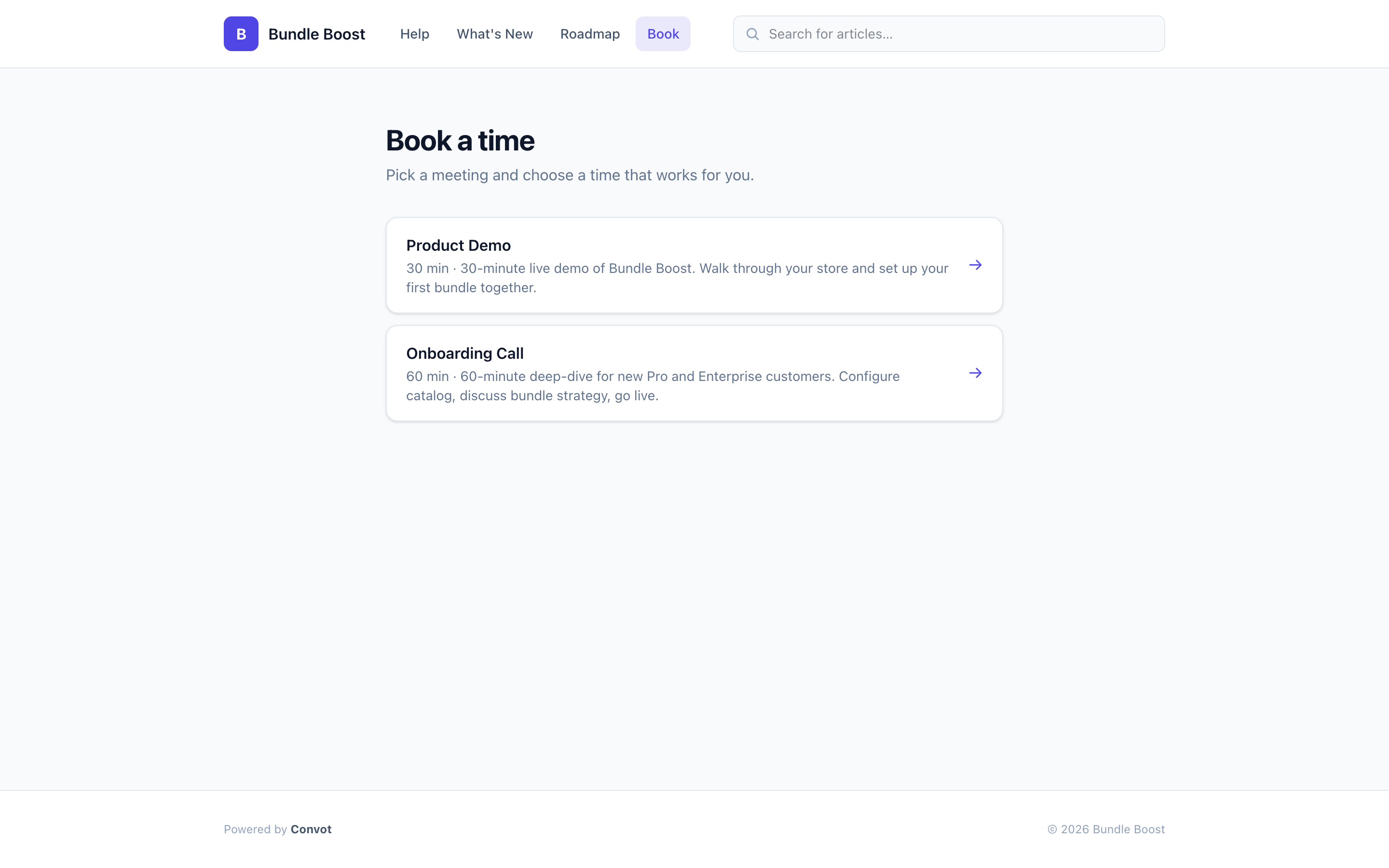Follow the Convot footer link
Screen dimensions: 1389x868
coord(311,829)
